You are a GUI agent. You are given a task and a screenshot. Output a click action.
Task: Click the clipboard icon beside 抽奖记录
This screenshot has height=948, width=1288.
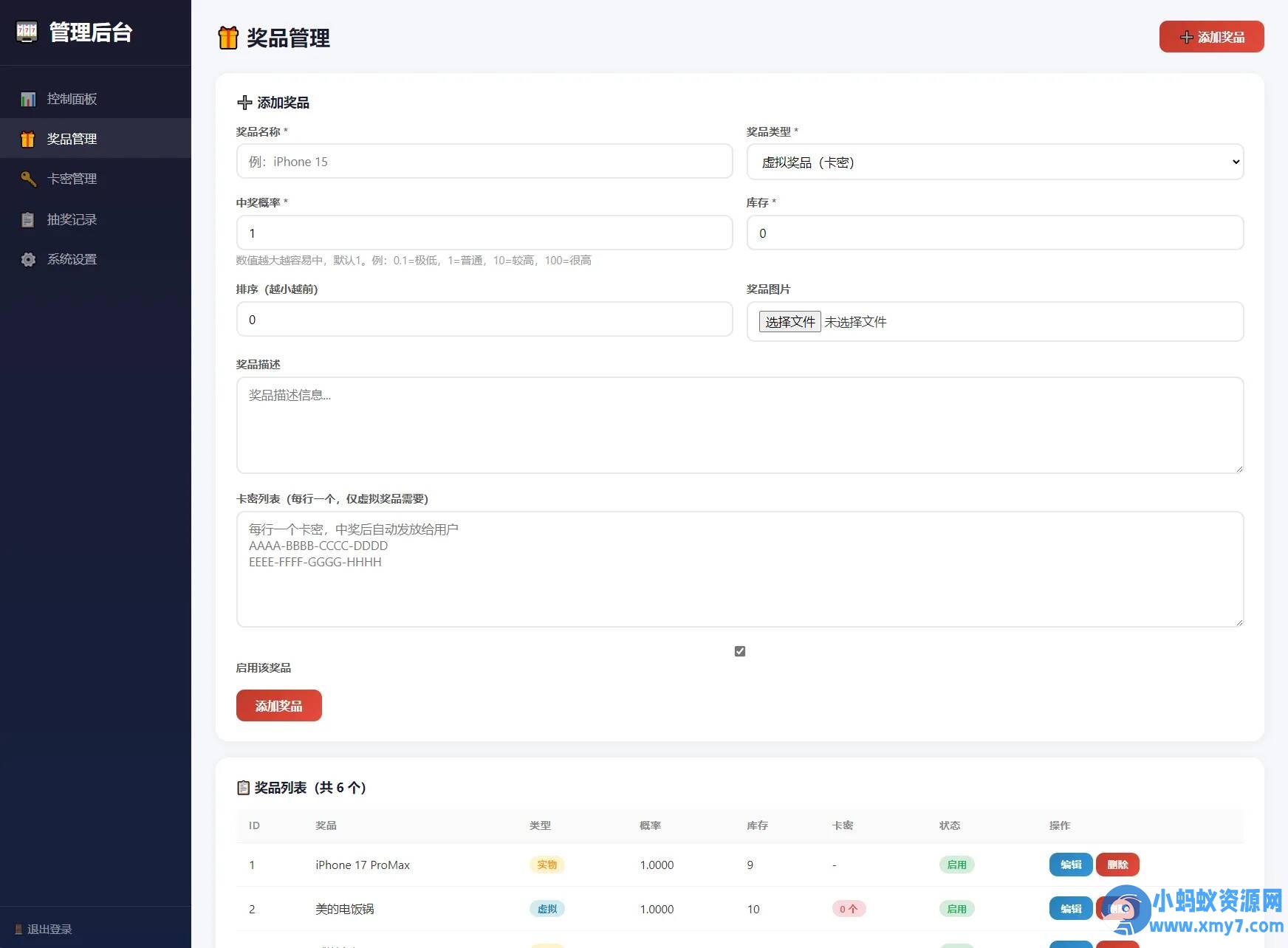(27, 219)
